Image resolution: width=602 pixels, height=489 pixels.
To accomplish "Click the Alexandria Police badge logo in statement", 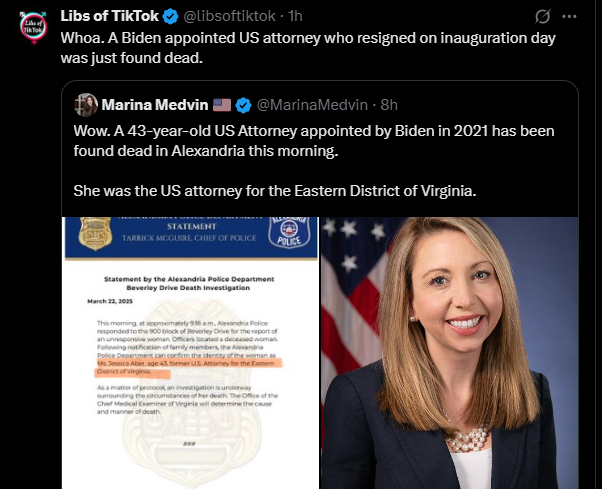I will coord(289,231).
